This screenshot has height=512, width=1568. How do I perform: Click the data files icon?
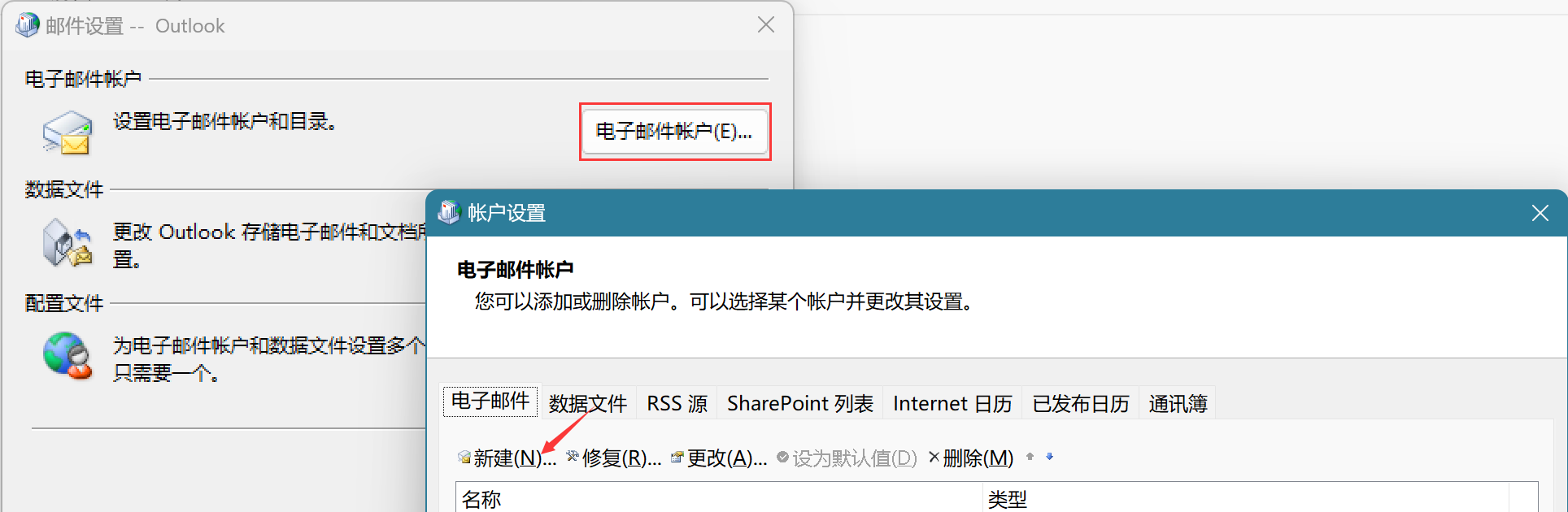pyautogui.click(x=67, y=242)
